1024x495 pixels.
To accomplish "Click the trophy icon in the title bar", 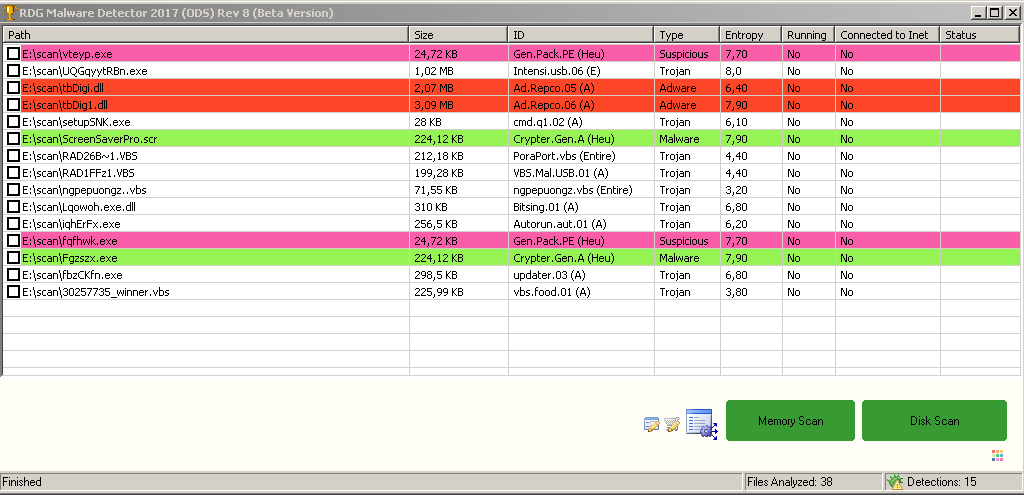I will [x=10, y=13].
